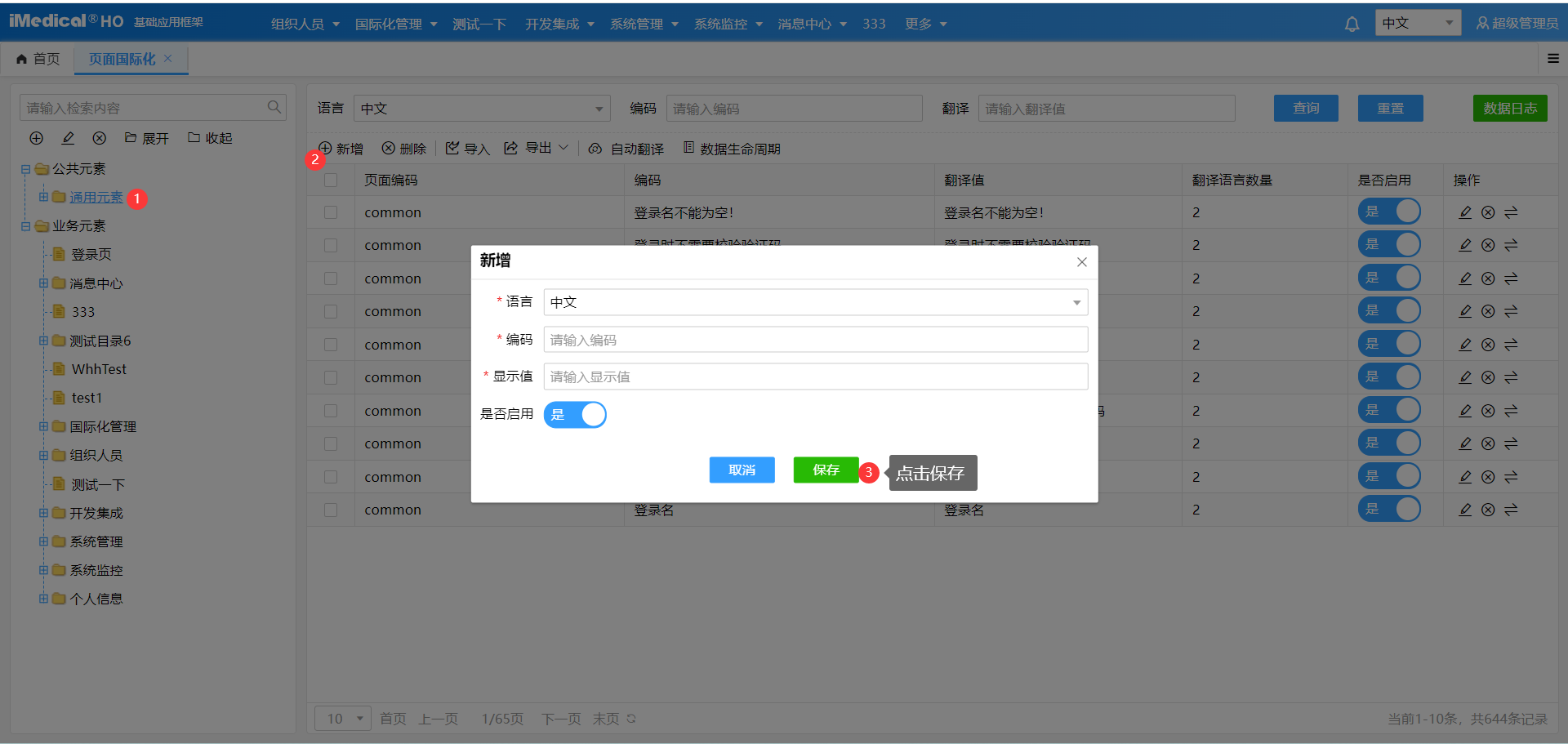The width and height of the screenshot is (1568, 744).
Task: Toggle 是否启用 switch for first table row
Action: (1389, 212)
